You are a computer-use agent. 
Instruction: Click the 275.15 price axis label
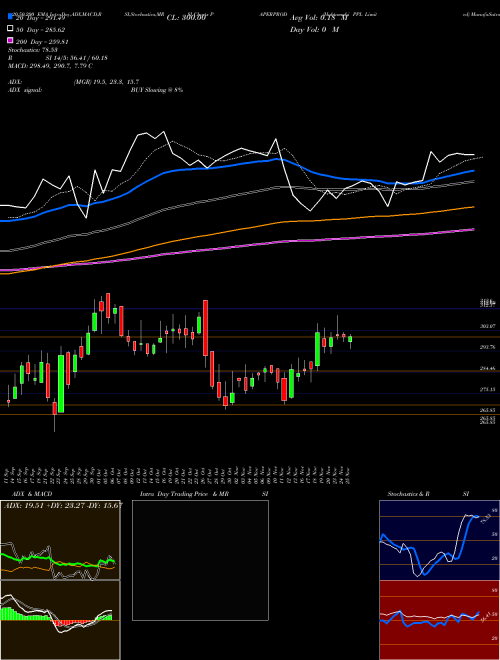[488, 390]
